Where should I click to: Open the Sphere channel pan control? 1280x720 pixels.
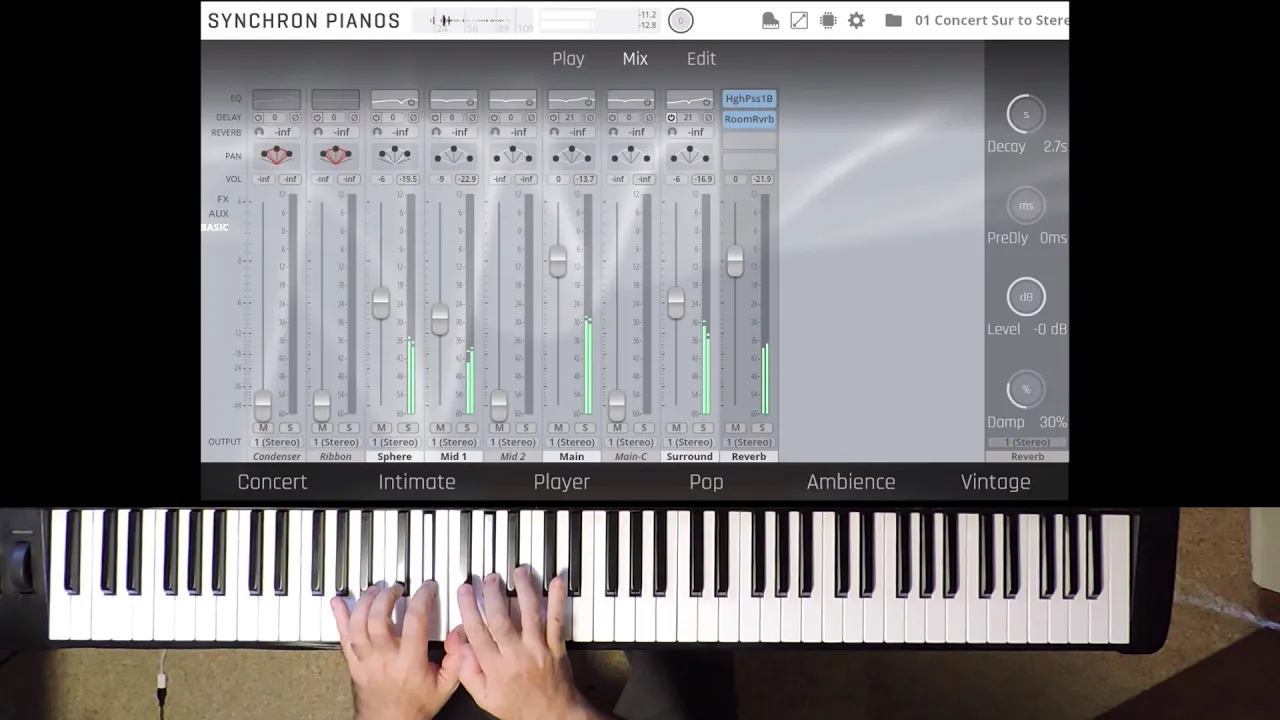pyautogui.click(x=394, y=155)
